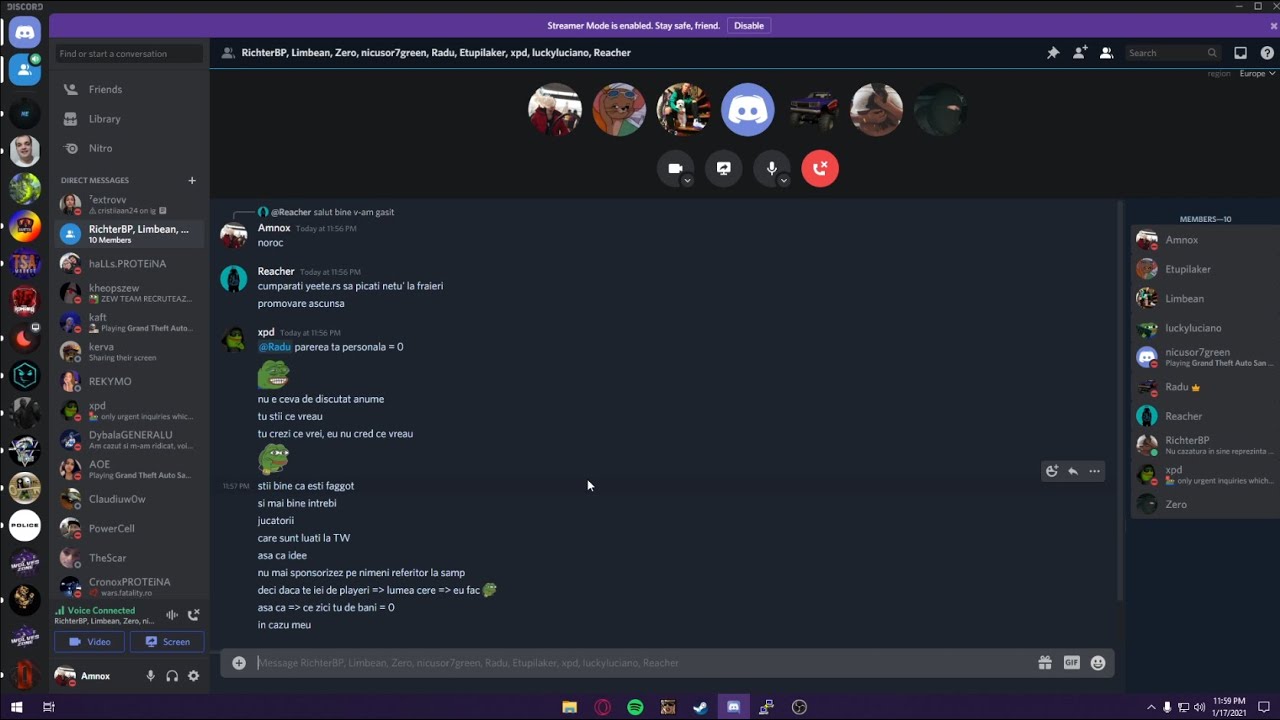Select member Etupilaker in members list
This screenshot has height=720, width=1280.
click(1204, 269)
